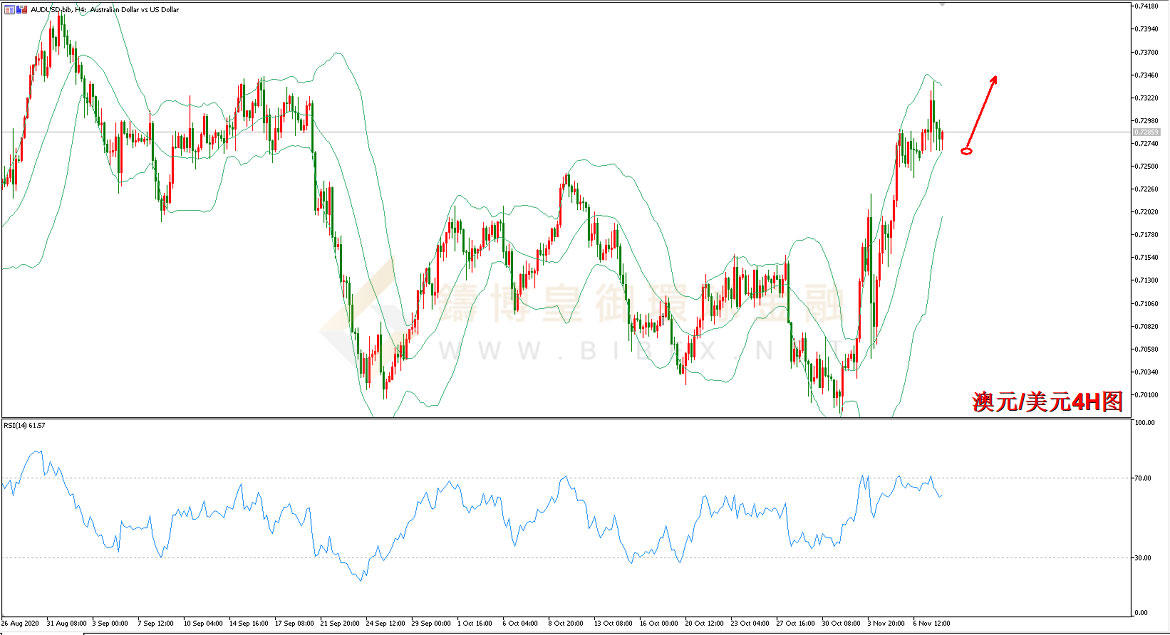This screenshot has width=1170, height=635.
Task: Click the RSI 30.00 level on scale
Action: 1142,557
